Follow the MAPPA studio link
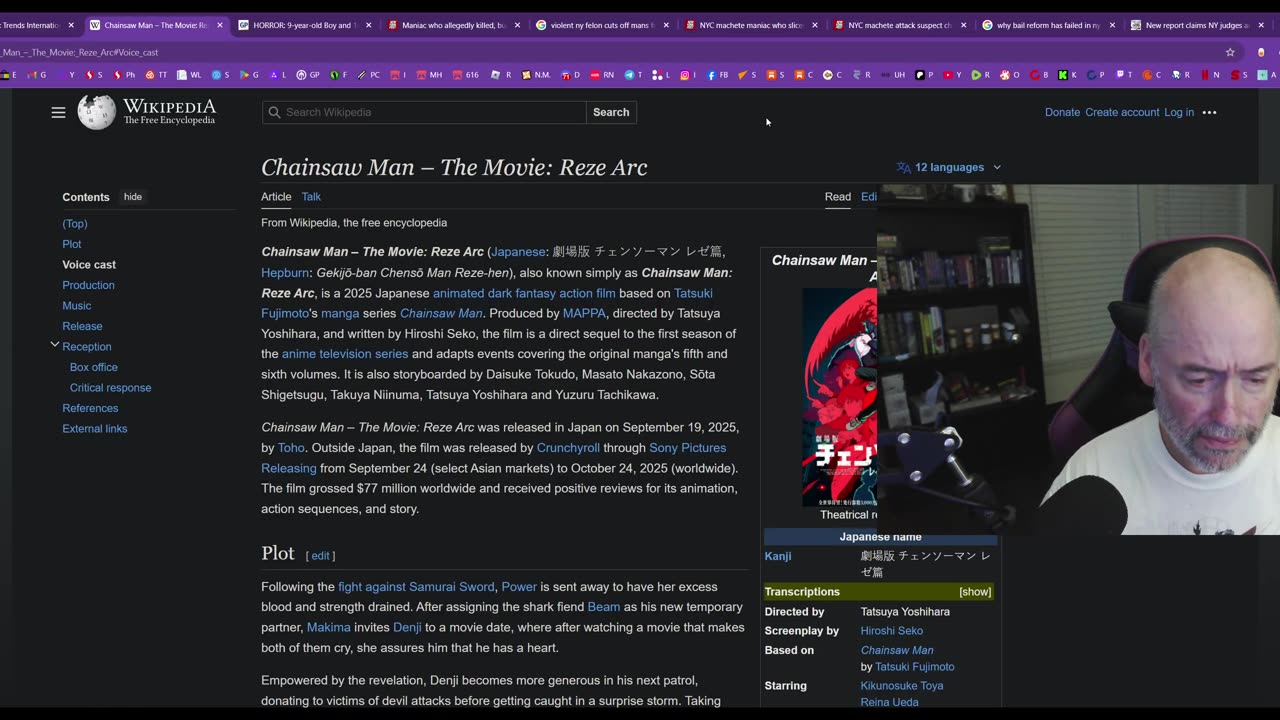The image size is (1280, 720). (584, 313)
